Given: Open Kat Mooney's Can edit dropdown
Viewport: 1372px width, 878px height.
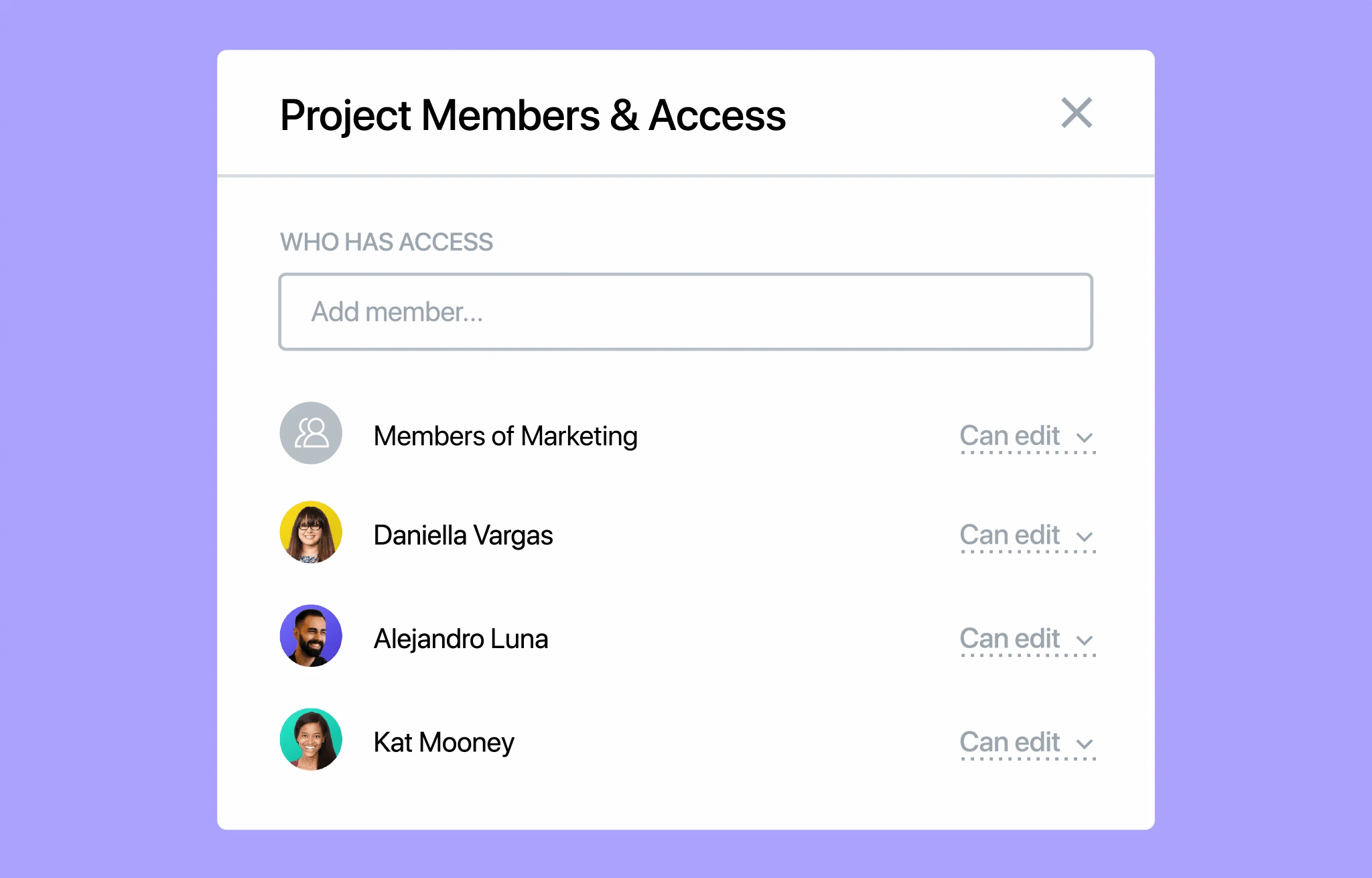Looking at the screenshot, I should (x=1026, y=742).
